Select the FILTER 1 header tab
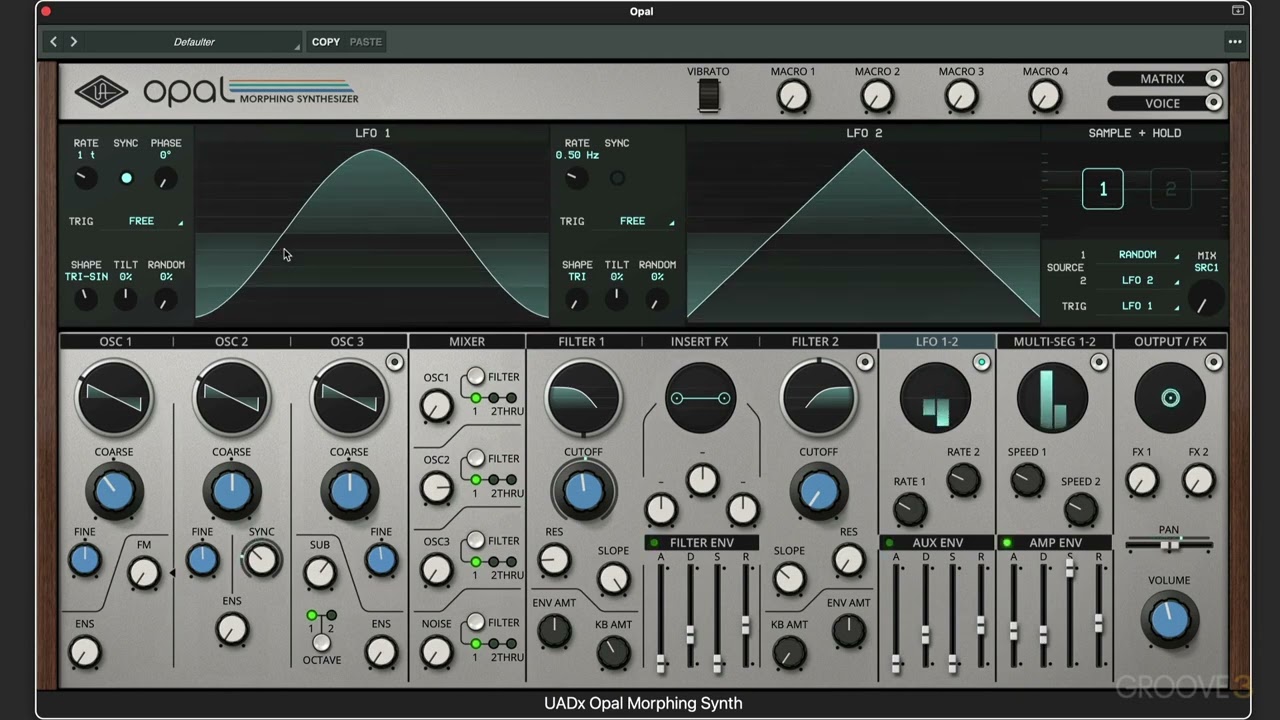Viewport: 1280px width, 720px height. click(582, 341)
